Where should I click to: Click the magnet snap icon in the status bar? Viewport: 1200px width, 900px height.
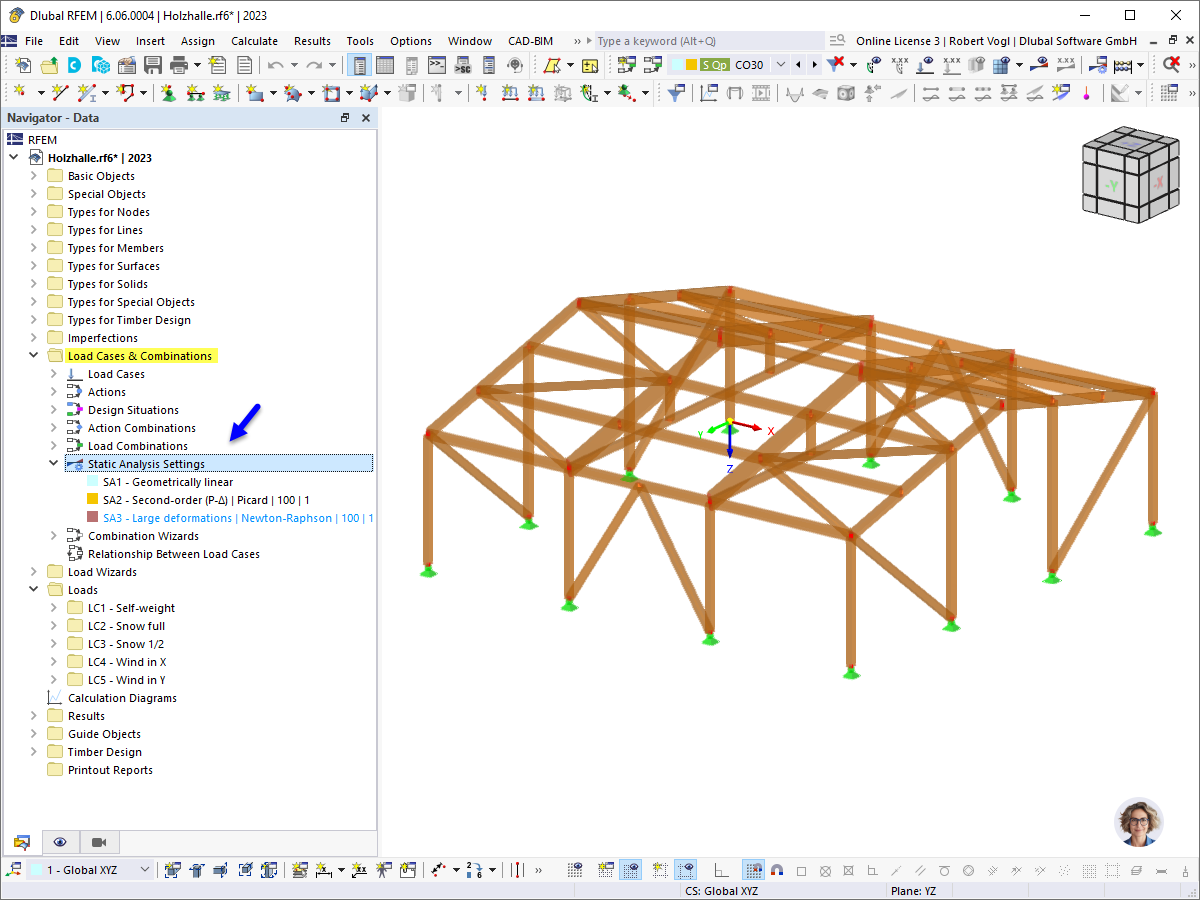pos(776,869)
